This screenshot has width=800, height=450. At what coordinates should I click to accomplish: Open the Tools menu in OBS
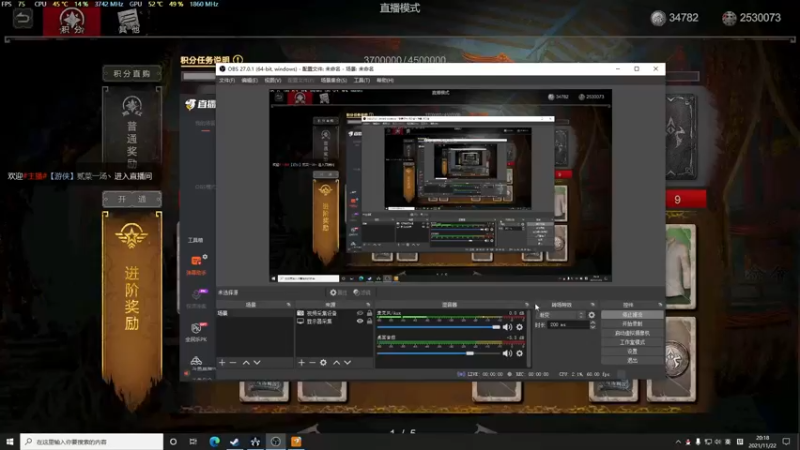click(x=362, y=81)
